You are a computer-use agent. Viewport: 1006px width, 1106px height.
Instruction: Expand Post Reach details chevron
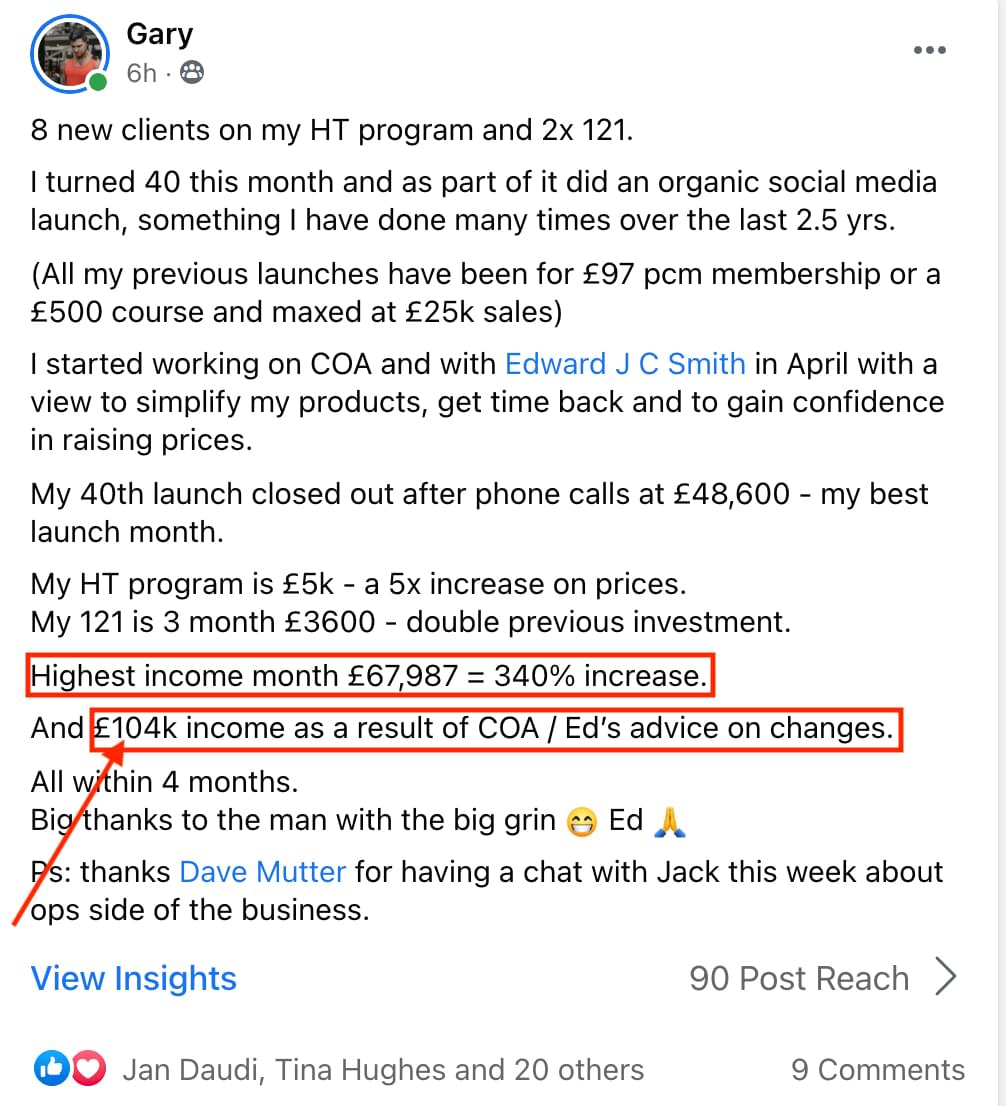point(945,978)
